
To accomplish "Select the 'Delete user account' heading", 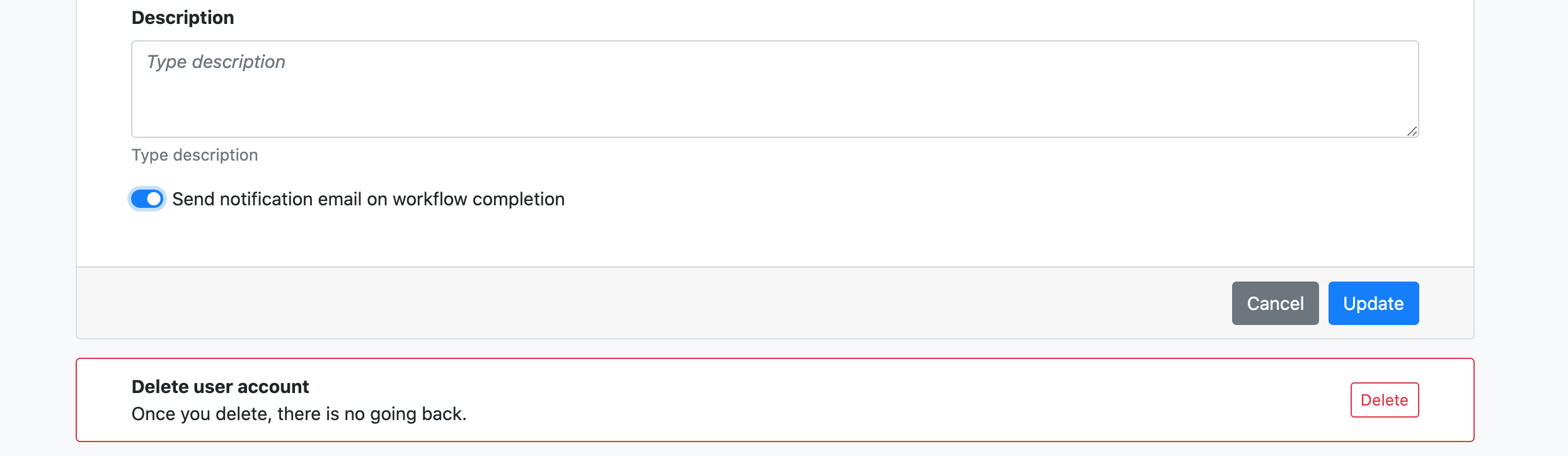I will (x=220, y=387).
